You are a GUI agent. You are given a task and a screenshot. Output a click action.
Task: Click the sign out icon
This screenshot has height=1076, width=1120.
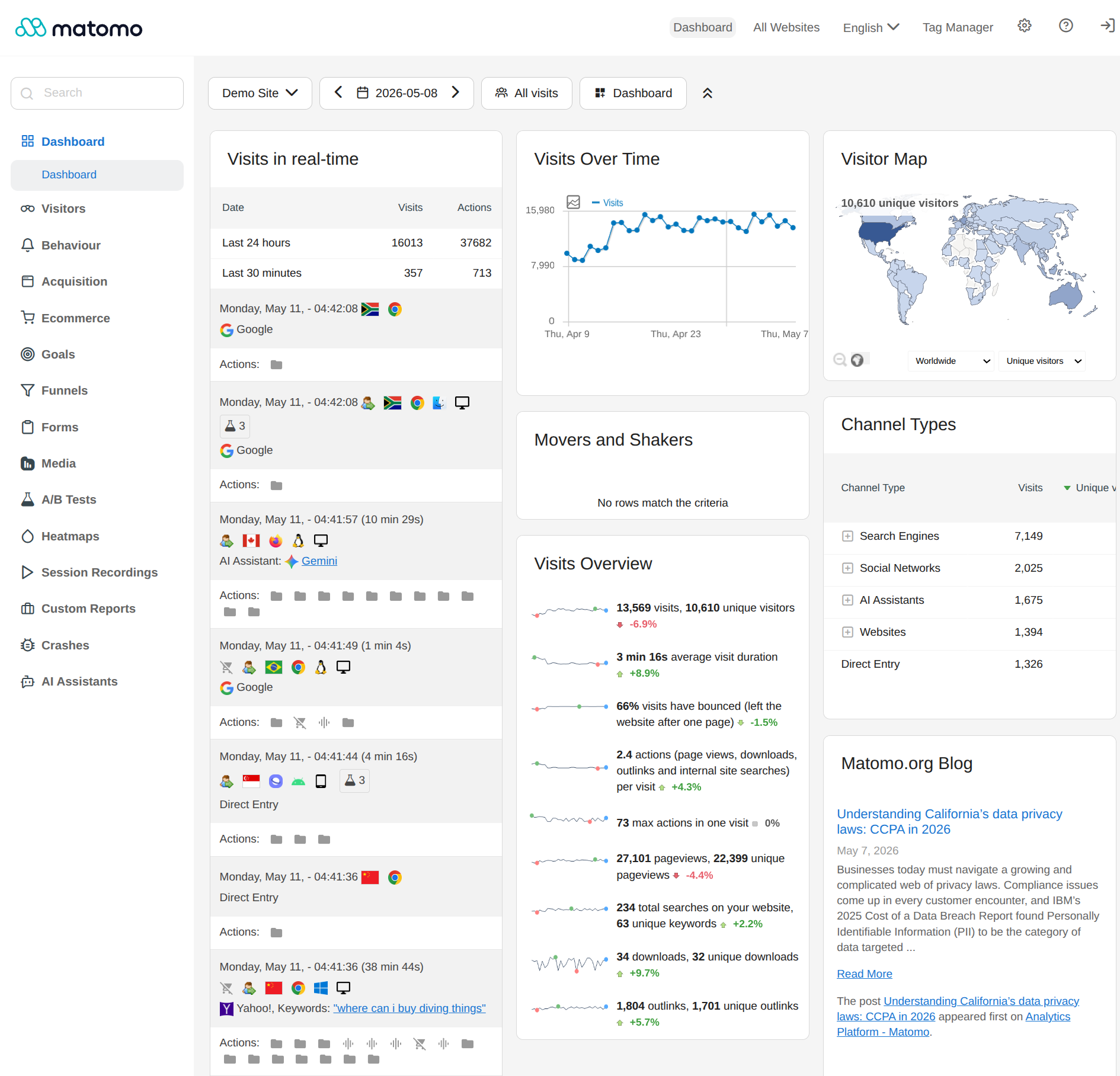[x=1107, y=26]
